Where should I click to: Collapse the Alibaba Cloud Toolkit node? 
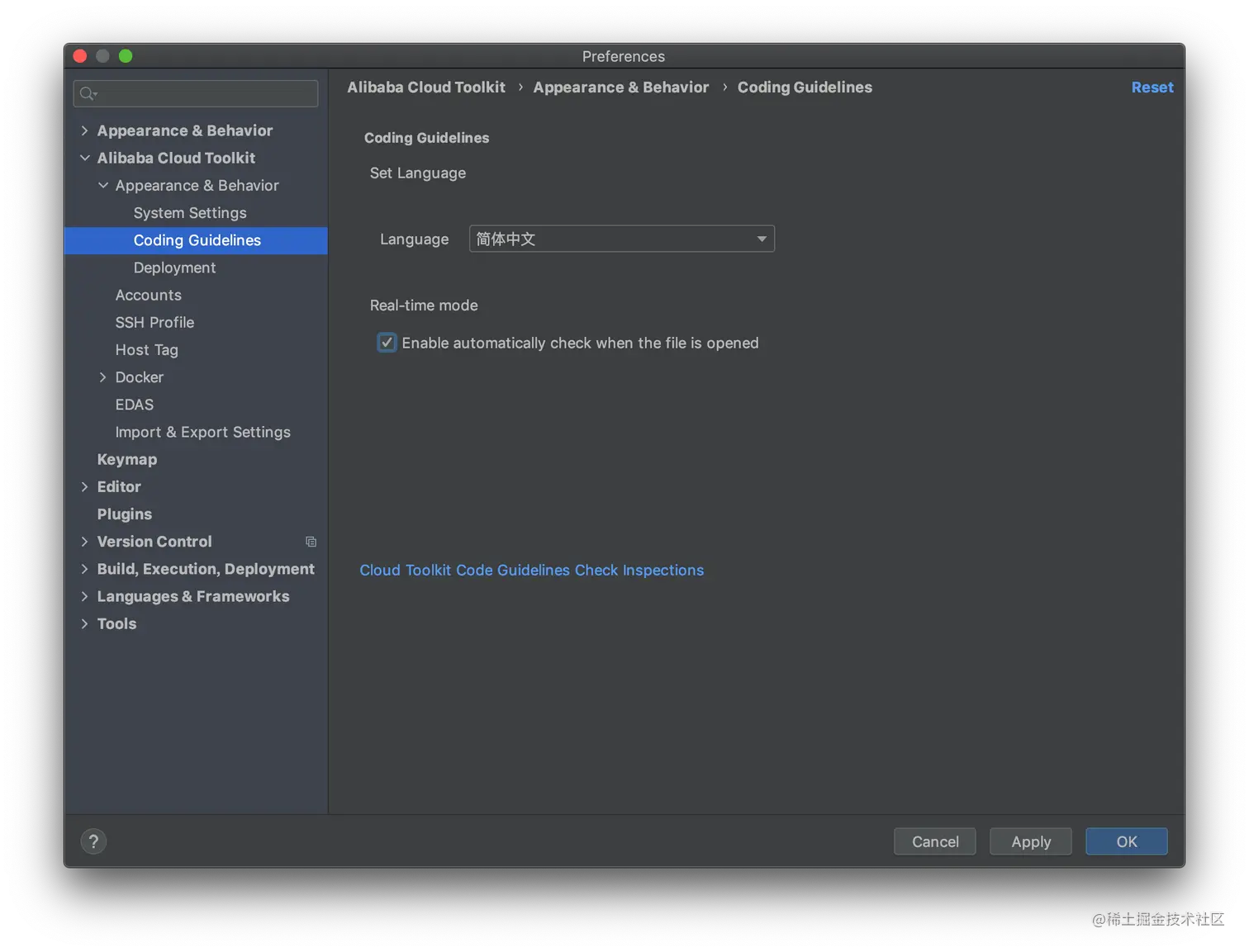tap(84, 158)
